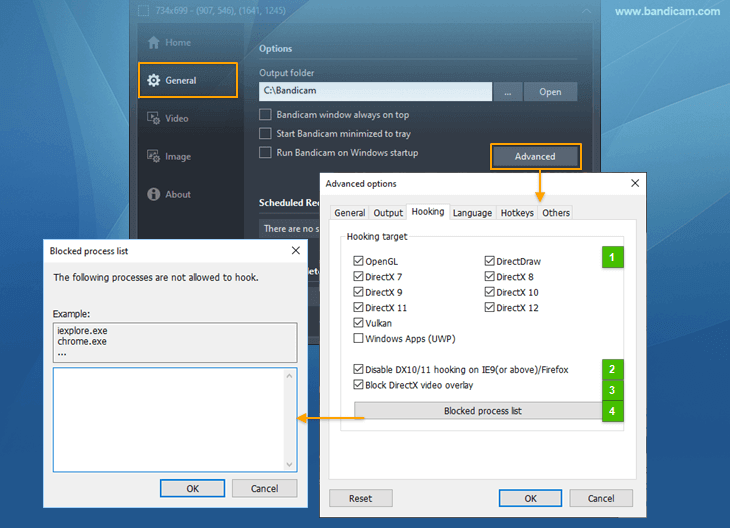This screenshot has height=528, width=730.
Task: Open the output folder with Open button
Action: 550,92
